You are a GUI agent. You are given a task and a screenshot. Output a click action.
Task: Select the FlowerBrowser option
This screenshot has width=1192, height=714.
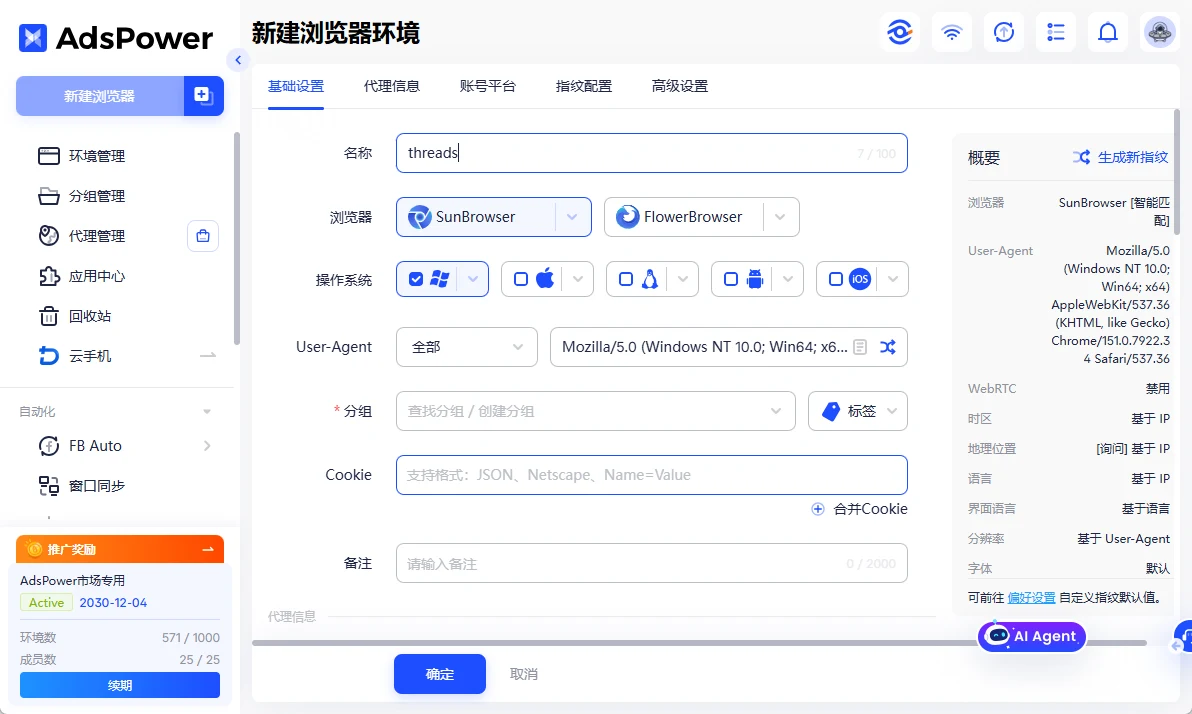pos(683,217)
